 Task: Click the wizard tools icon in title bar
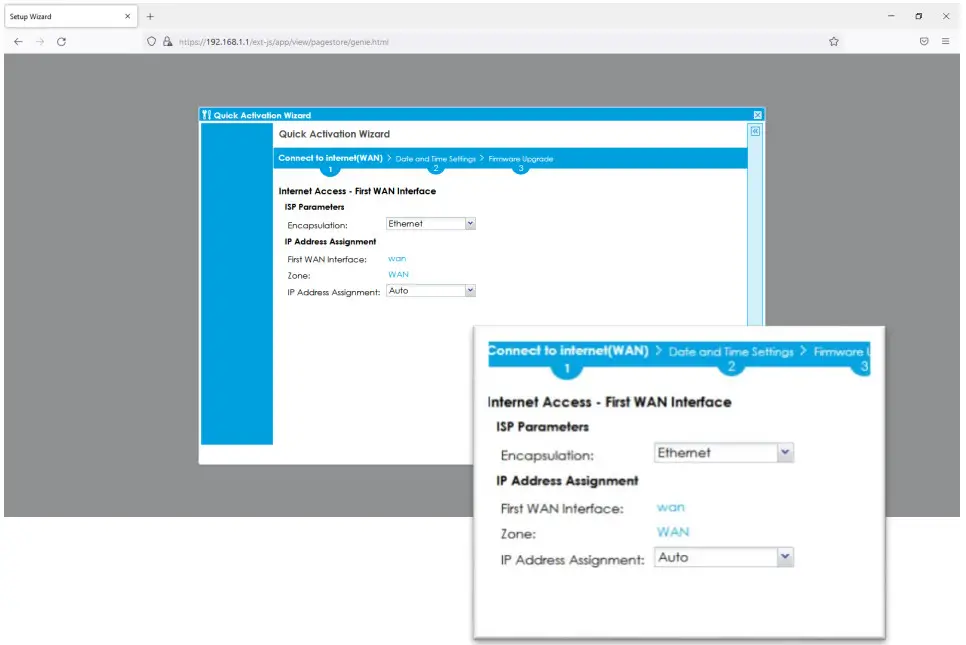click(206, 115)
